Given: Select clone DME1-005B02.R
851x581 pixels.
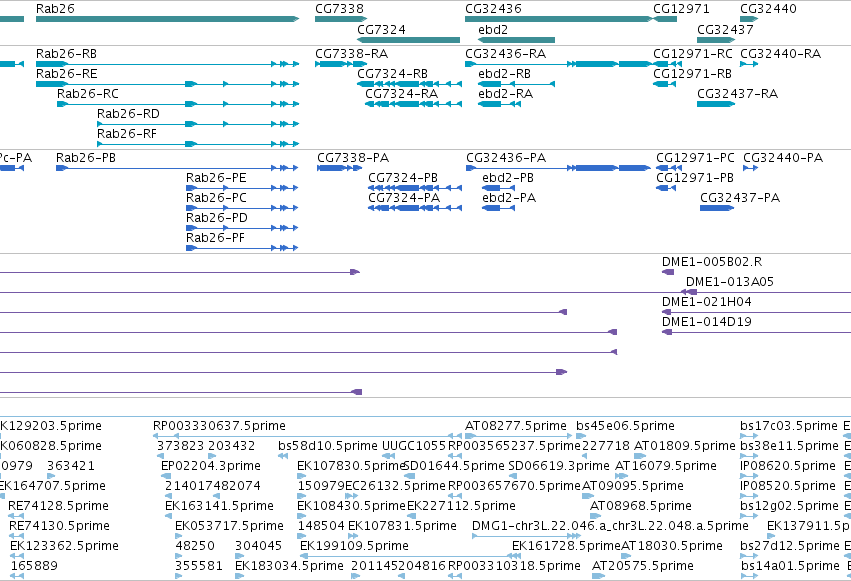Looking at the screenshot, I should pos(712,262).
